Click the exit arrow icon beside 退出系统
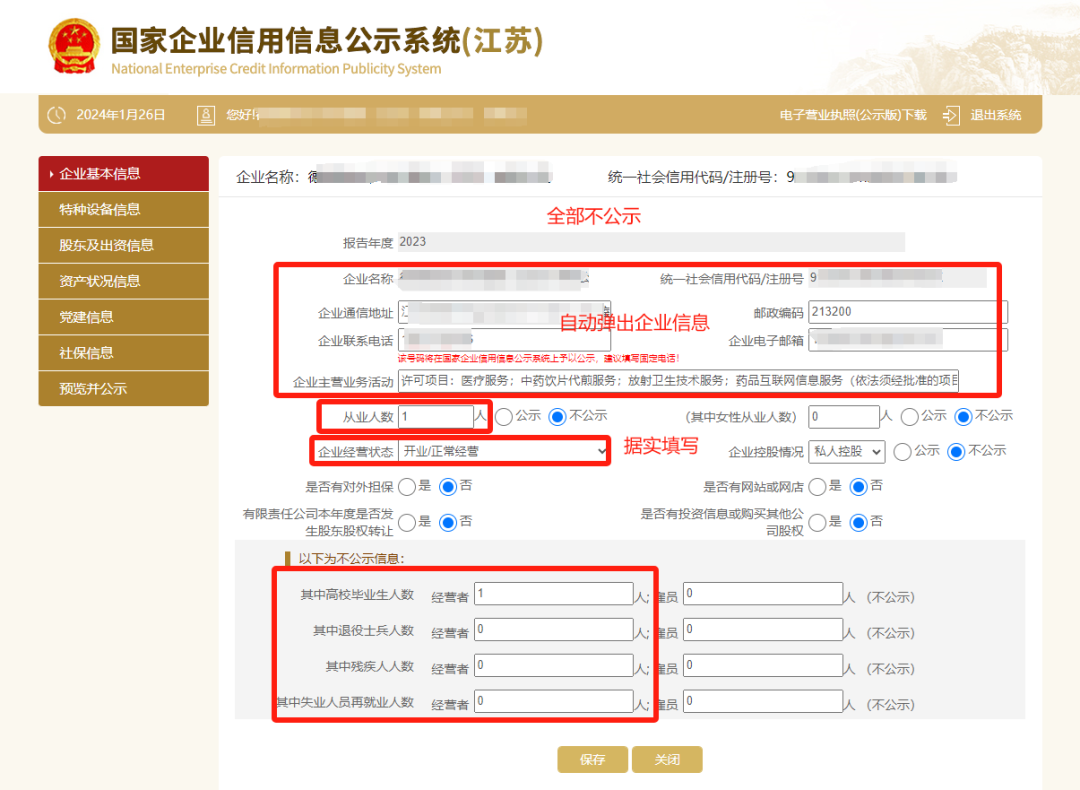This screenshot has height=790, width=1080. coord(949,114)
